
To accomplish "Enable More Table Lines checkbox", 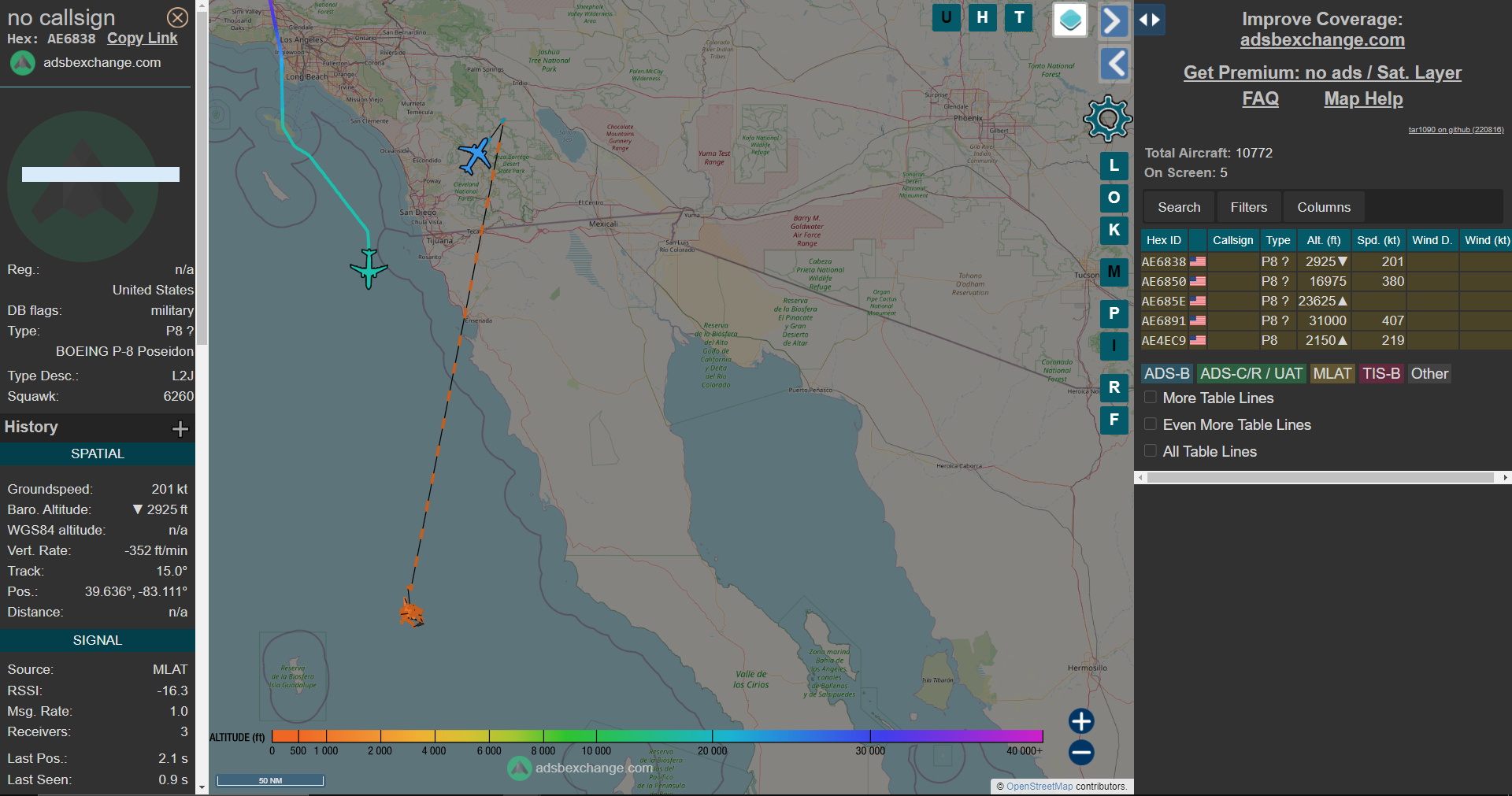I will coord(1151,398).
